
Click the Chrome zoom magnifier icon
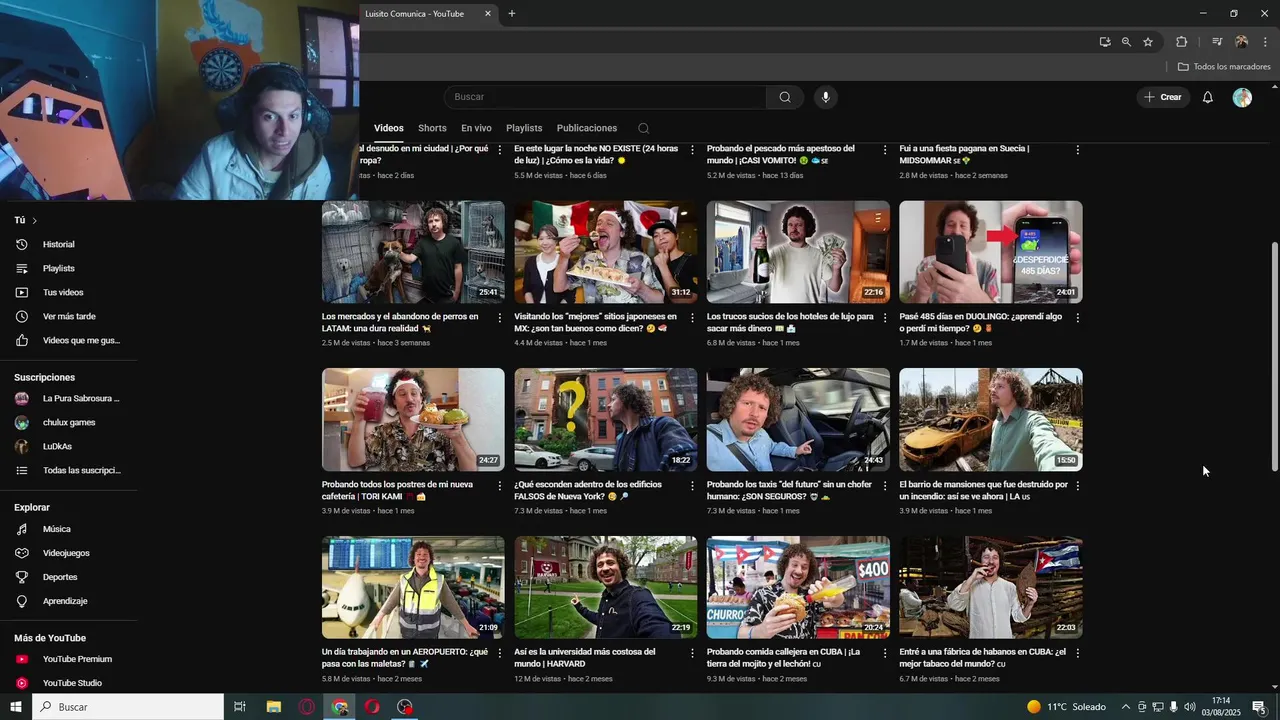(1126, 42)
